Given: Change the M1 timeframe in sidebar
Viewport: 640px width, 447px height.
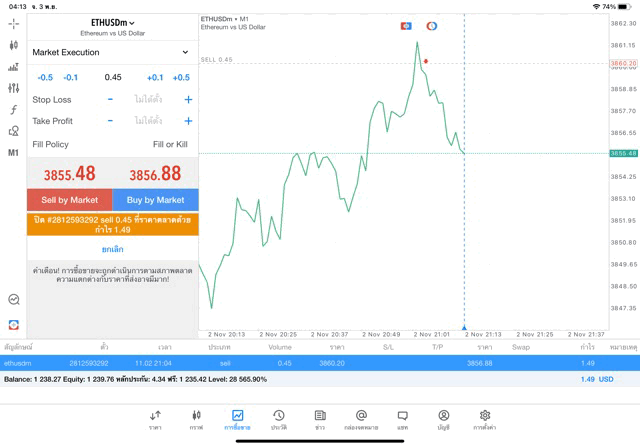Looking at the screenshot, I should coord(13,153).
